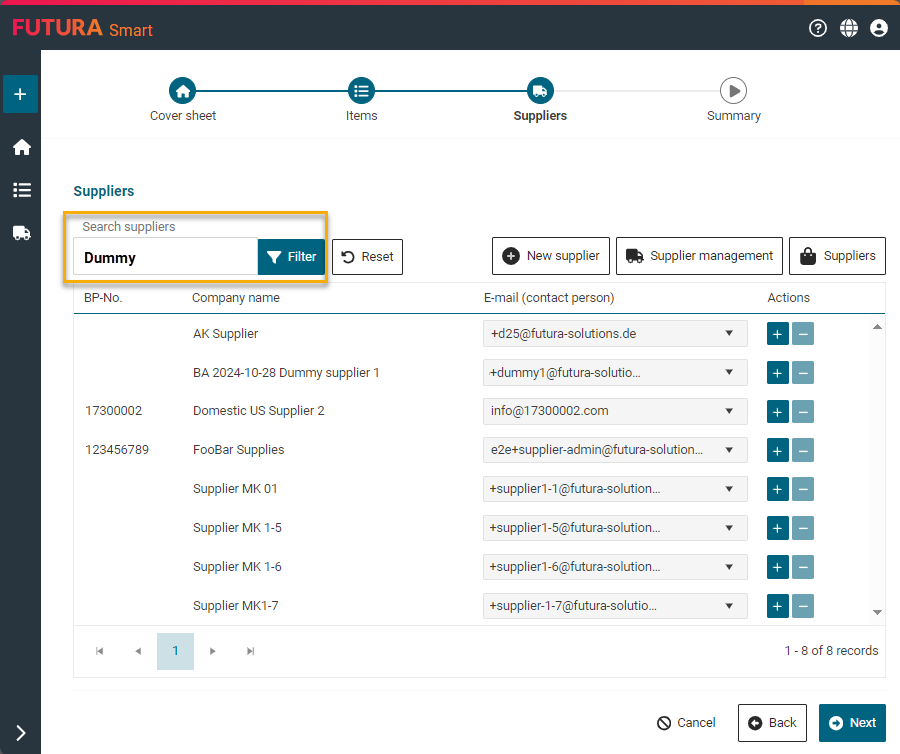Open e-mail dropdown for Supplier MK 1-6
The width and height of the screenshot is (900, 754).
coord(729,567)
